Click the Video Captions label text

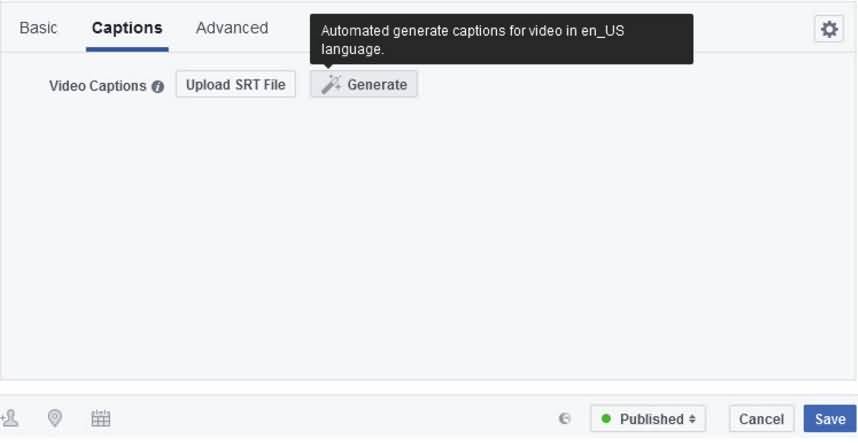pyautogui.click(x=98, y=86)
